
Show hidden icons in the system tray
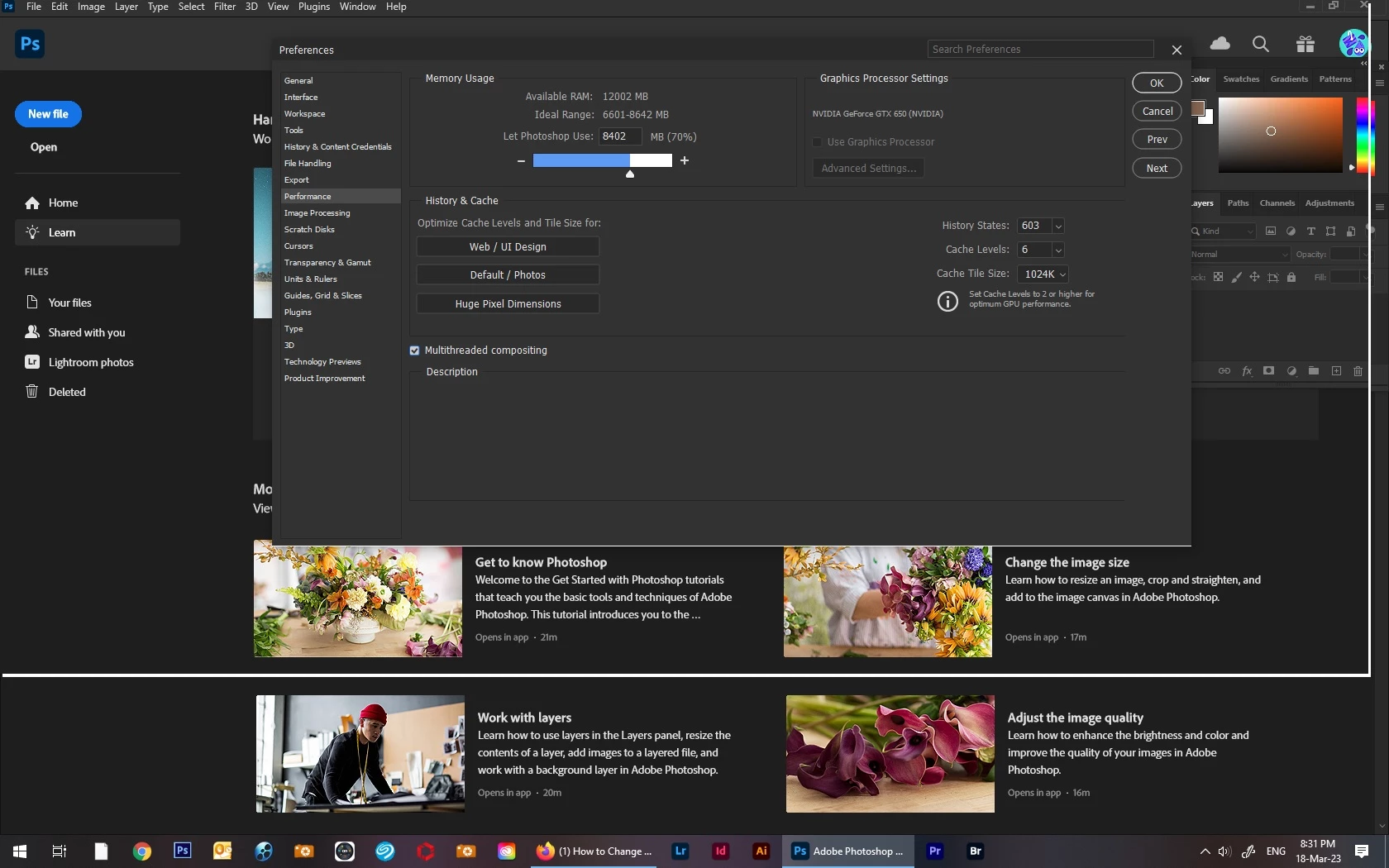coord(1205,851)
